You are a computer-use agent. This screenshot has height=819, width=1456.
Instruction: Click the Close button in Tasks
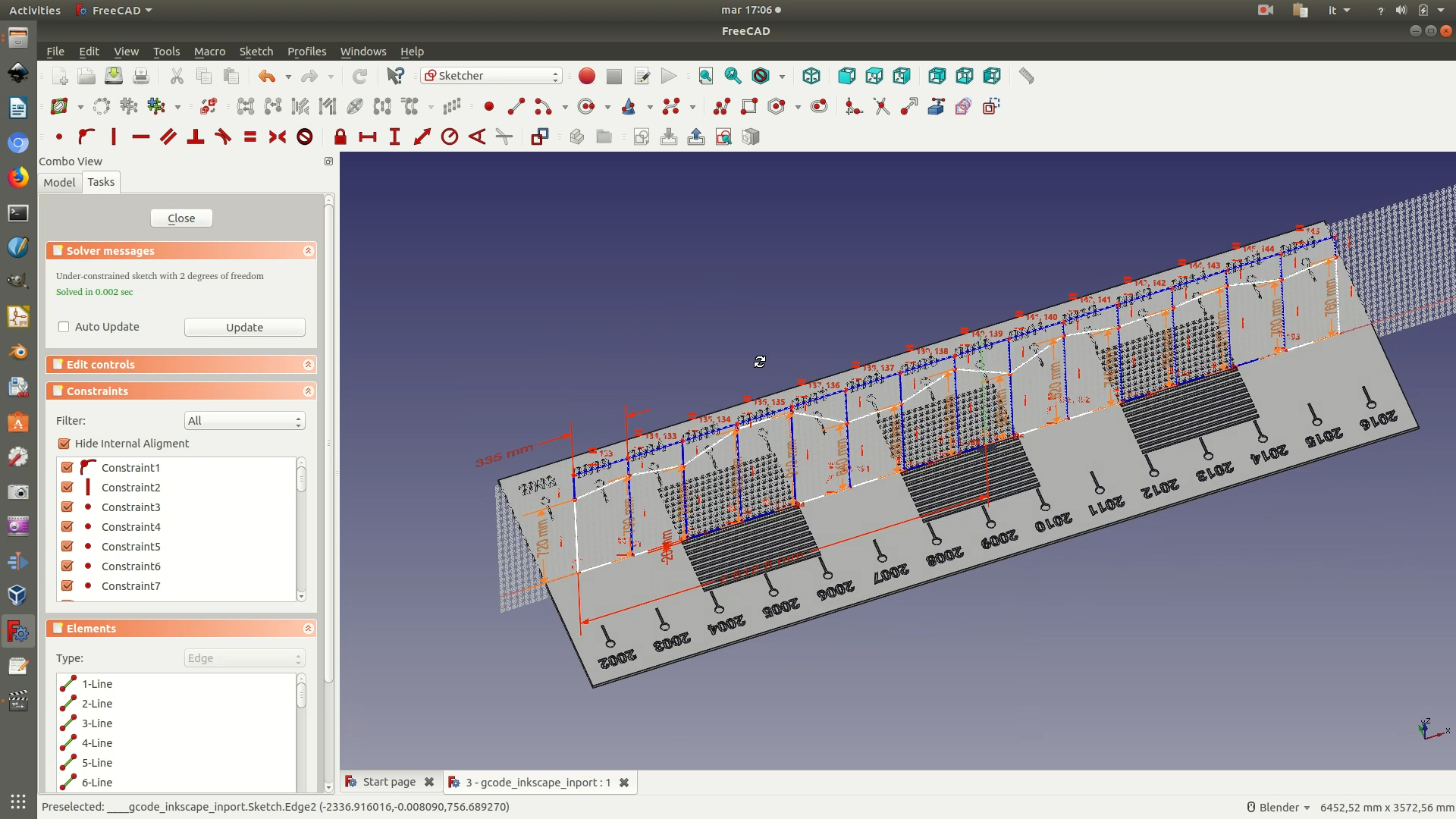tap(181, 218)
